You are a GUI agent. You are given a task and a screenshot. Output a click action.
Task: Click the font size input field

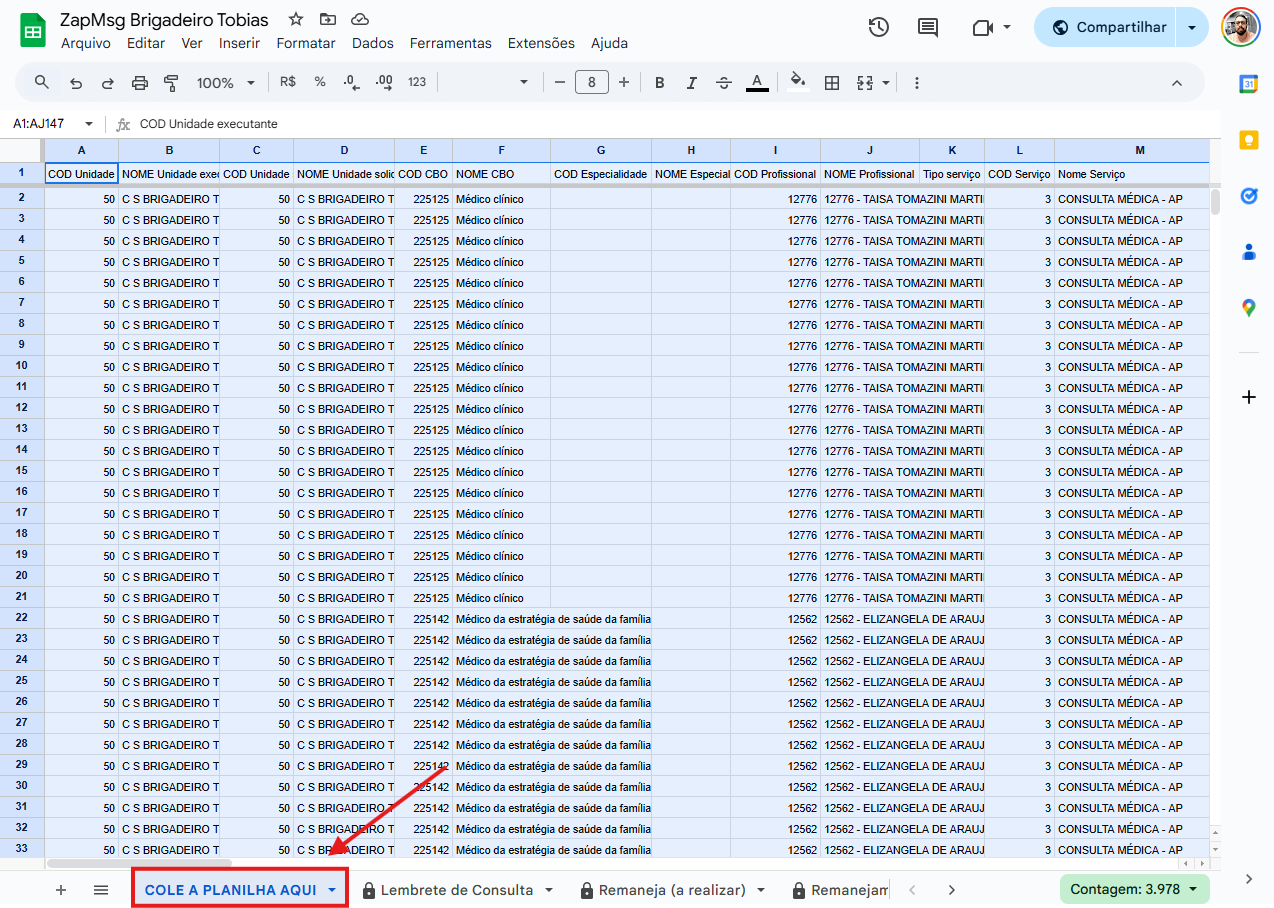tap(592, 83)
